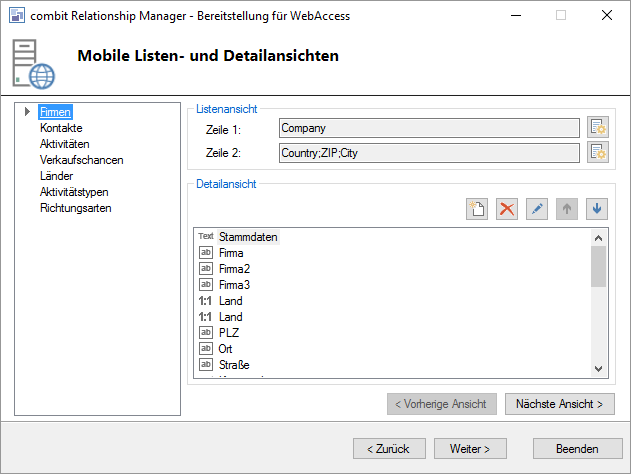Click the pencil edit icon
The image size is (631, 474).
click(537, 209)
